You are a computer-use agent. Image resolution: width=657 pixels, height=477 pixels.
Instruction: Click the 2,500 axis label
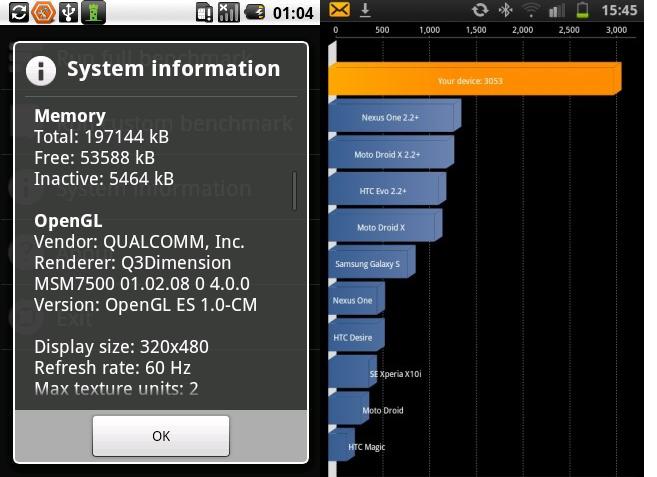tap(569, 30)
